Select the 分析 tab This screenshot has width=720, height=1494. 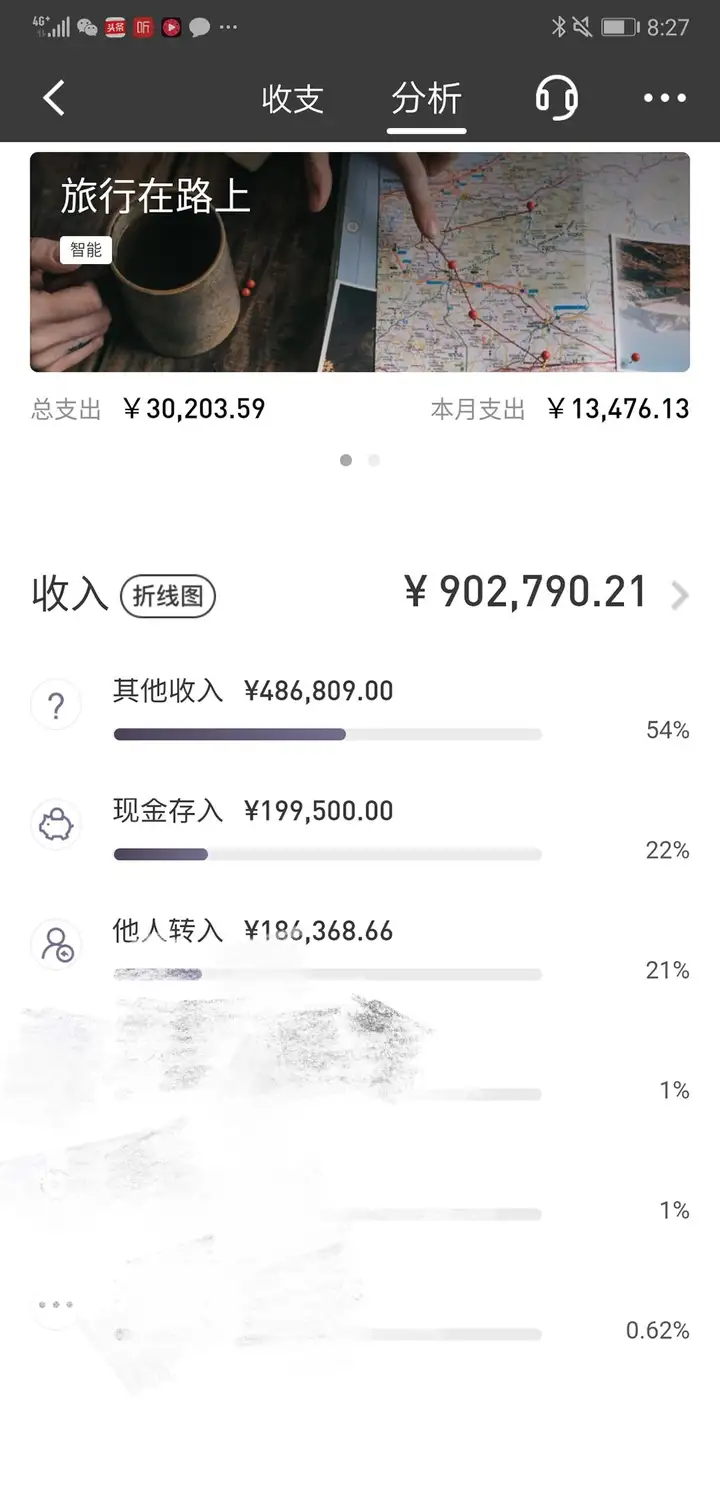pyautogui.click(x=427, y=99)
